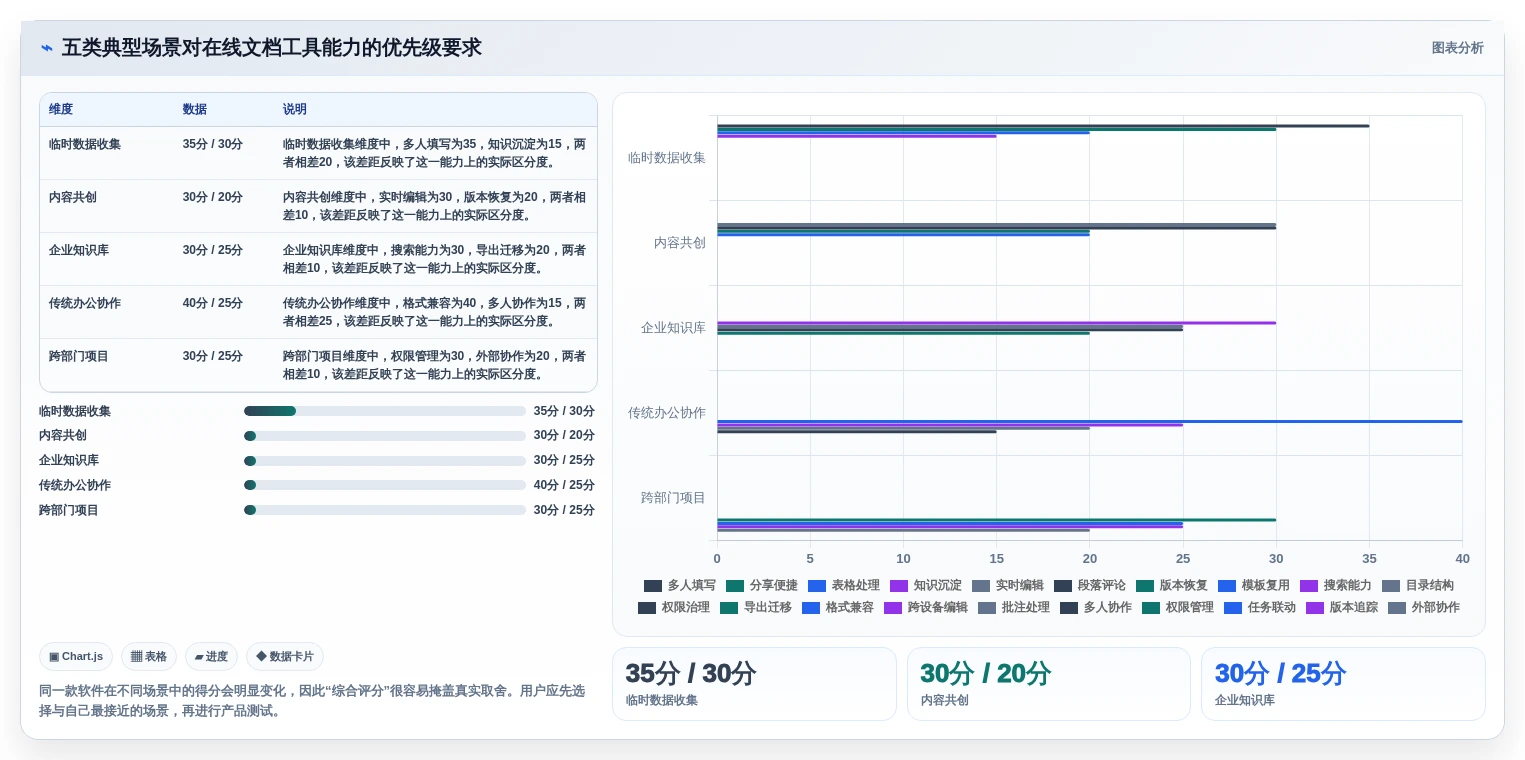
Task: Click the longest blue bar reaching 40
Action: (1090, 421)
